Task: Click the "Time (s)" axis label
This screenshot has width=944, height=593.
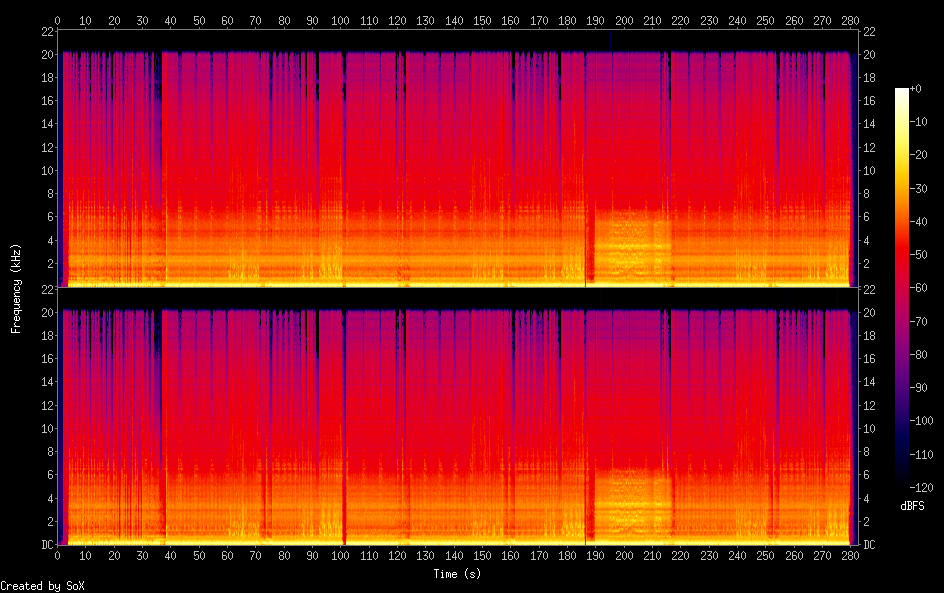Action: click(459, 574)
